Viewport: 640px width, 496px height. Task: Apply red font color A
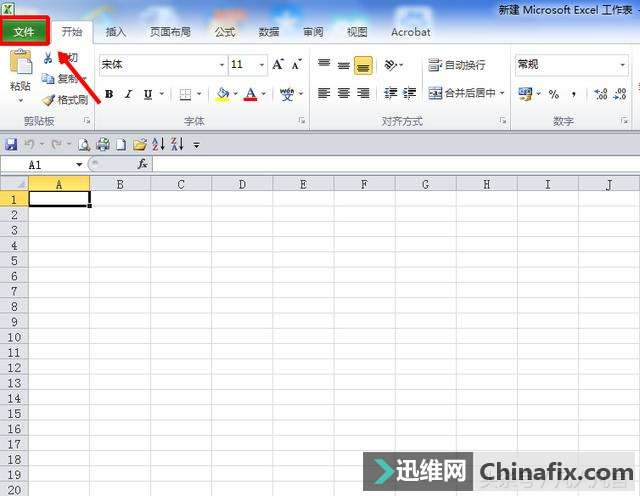[251, 94]
